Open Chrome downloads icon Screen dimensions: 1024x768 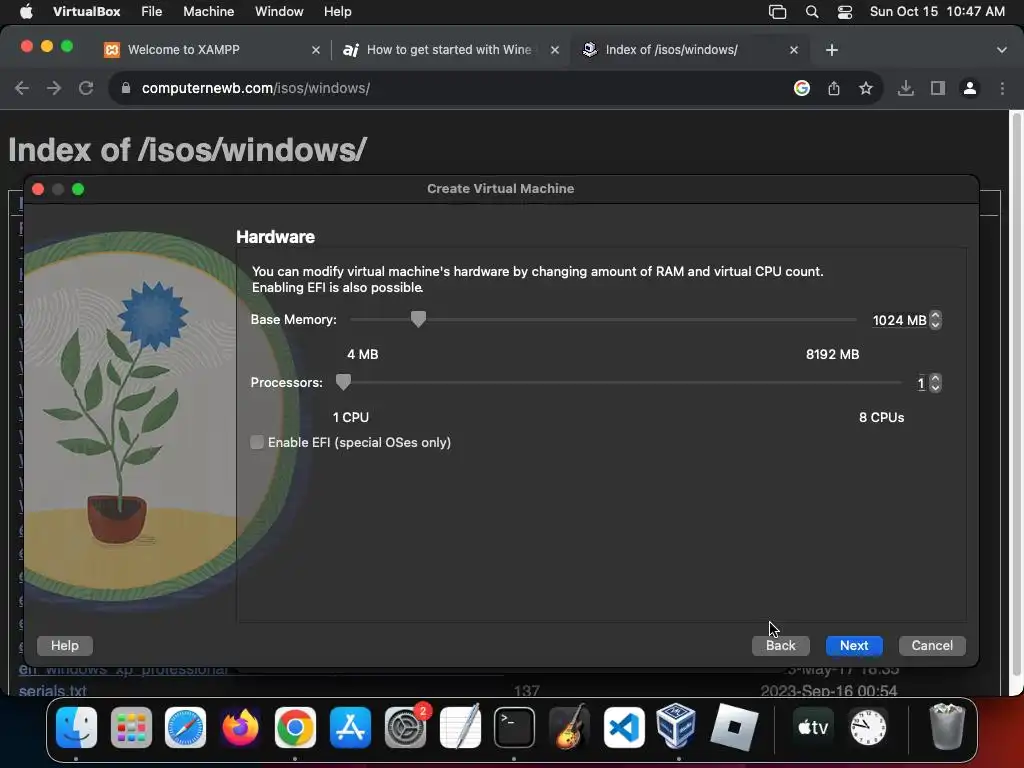click(x=905, y=88)
